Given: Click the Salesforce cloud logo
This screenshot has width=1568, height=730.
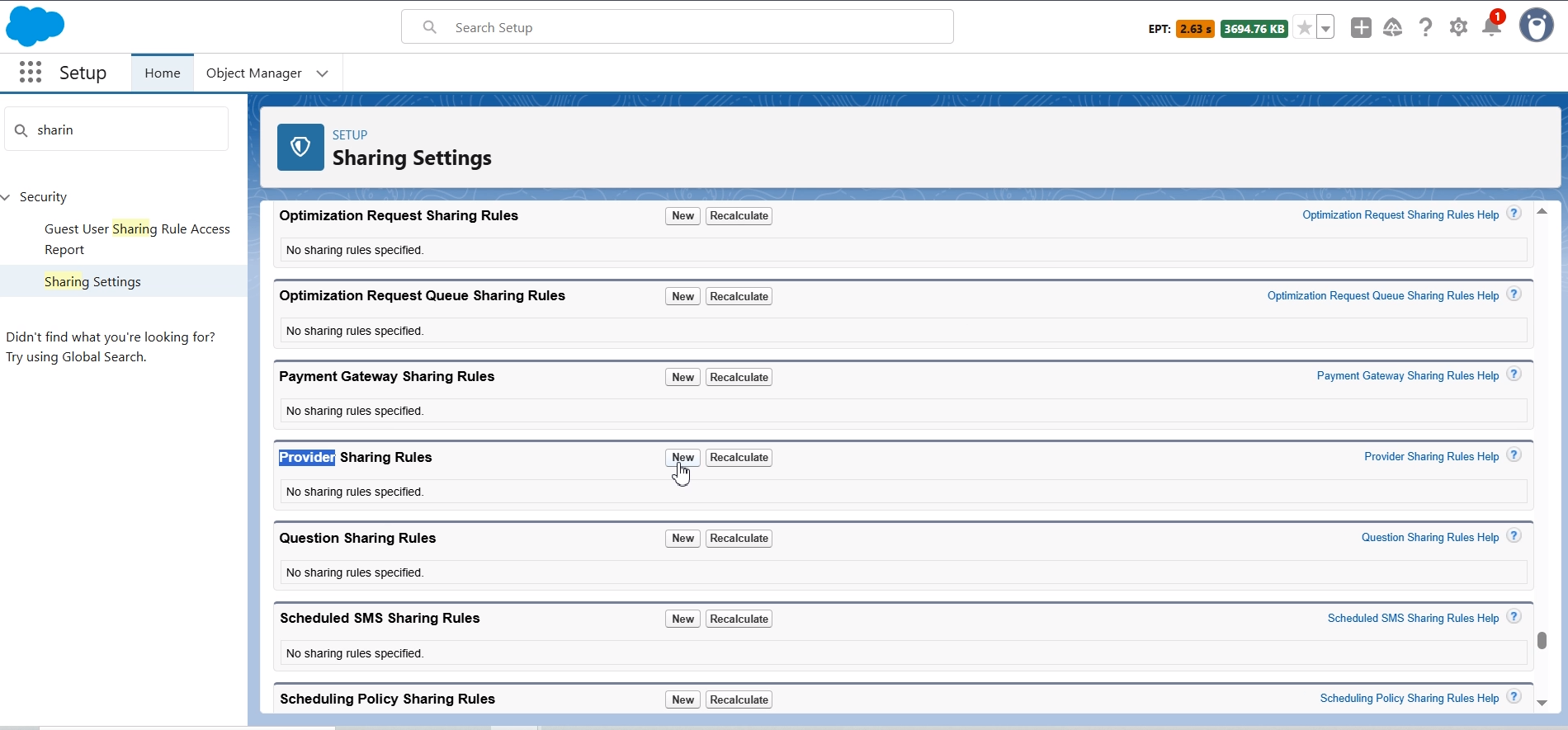Looking at the screenshot, I should coord(35,26).
